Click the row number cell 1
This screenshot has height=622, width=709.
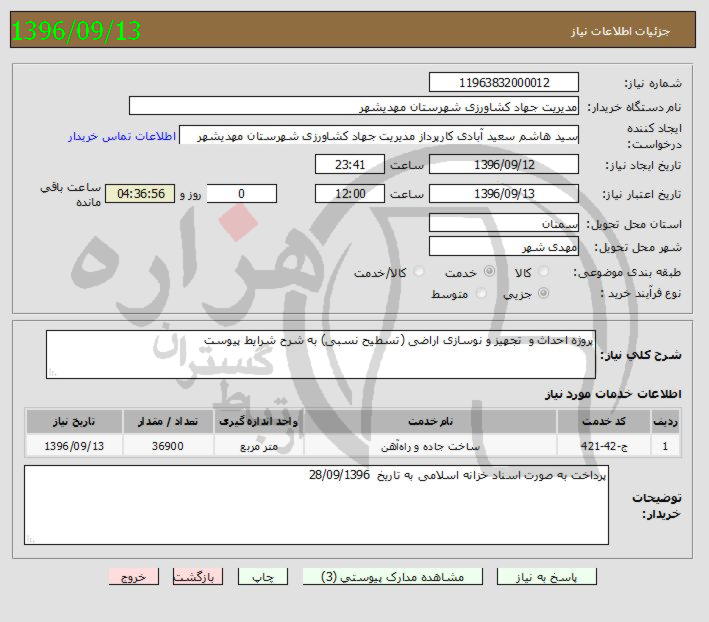pos(665,446)
